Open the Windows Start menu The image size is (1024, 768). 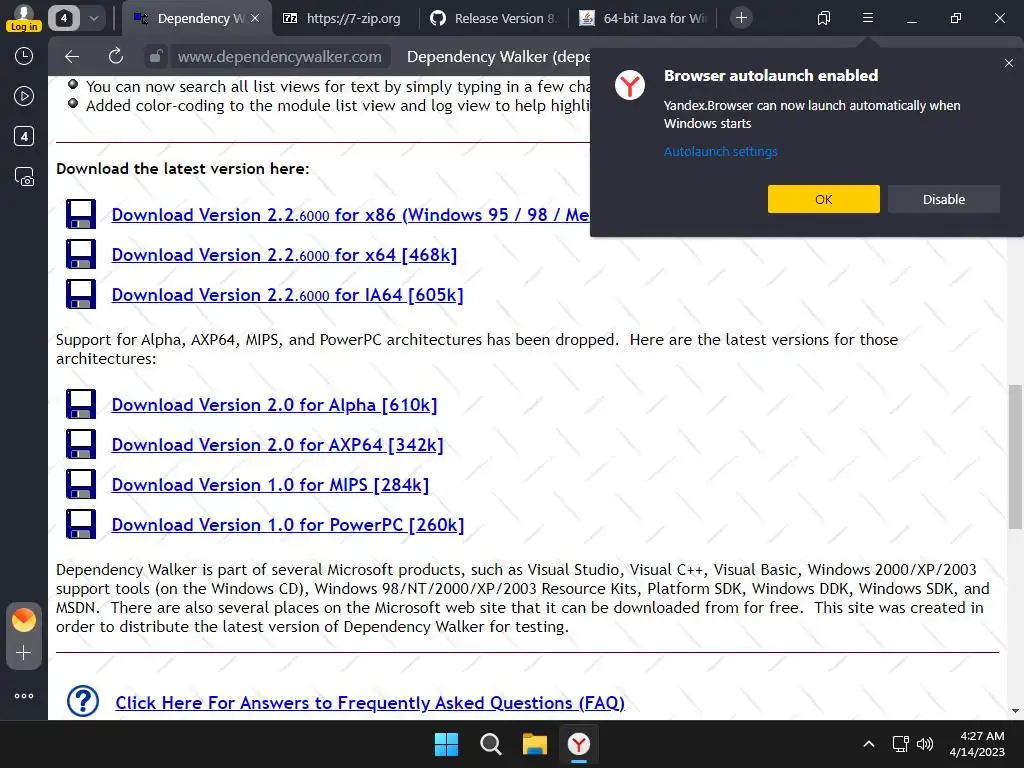[x=447, y=744]
